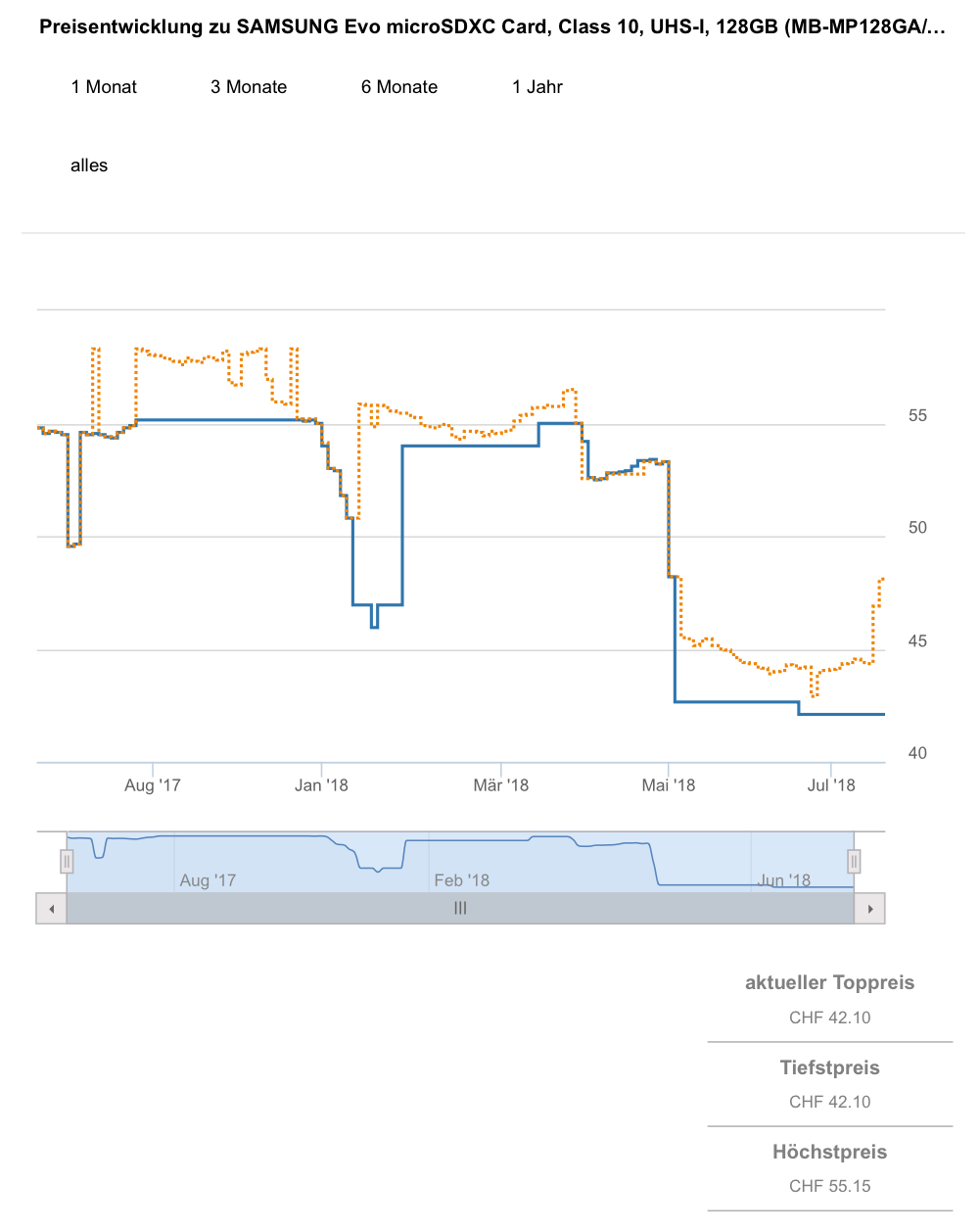Select the 1 Monat time range
Viewport: 980px width, 1230px height.
[x=104, y=87]
